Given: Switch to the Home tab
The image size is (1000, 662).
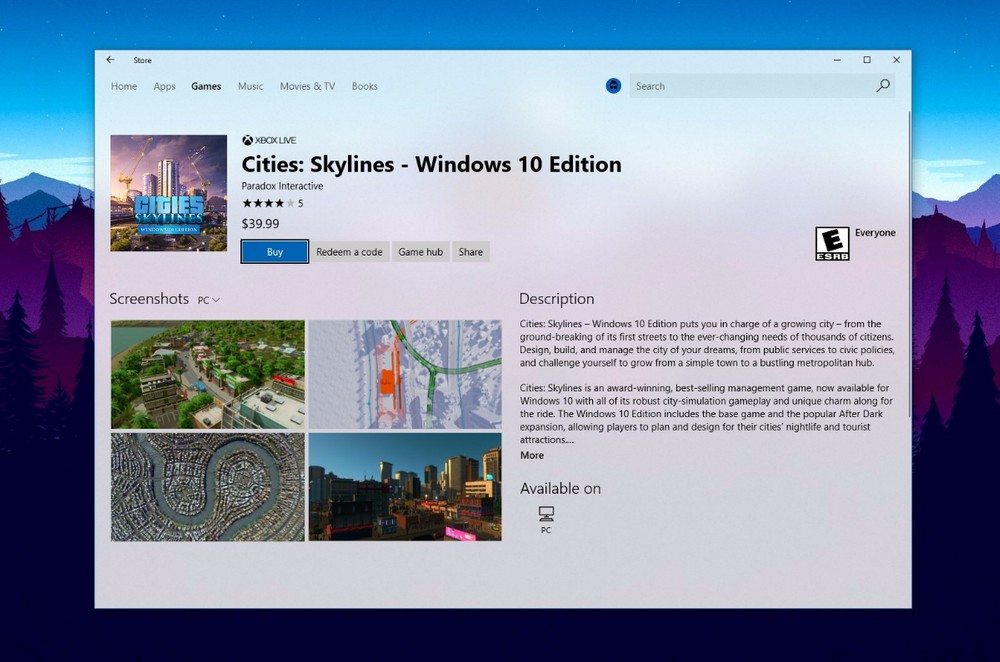Looking at the screenshot, I should (x=124, y=86).
